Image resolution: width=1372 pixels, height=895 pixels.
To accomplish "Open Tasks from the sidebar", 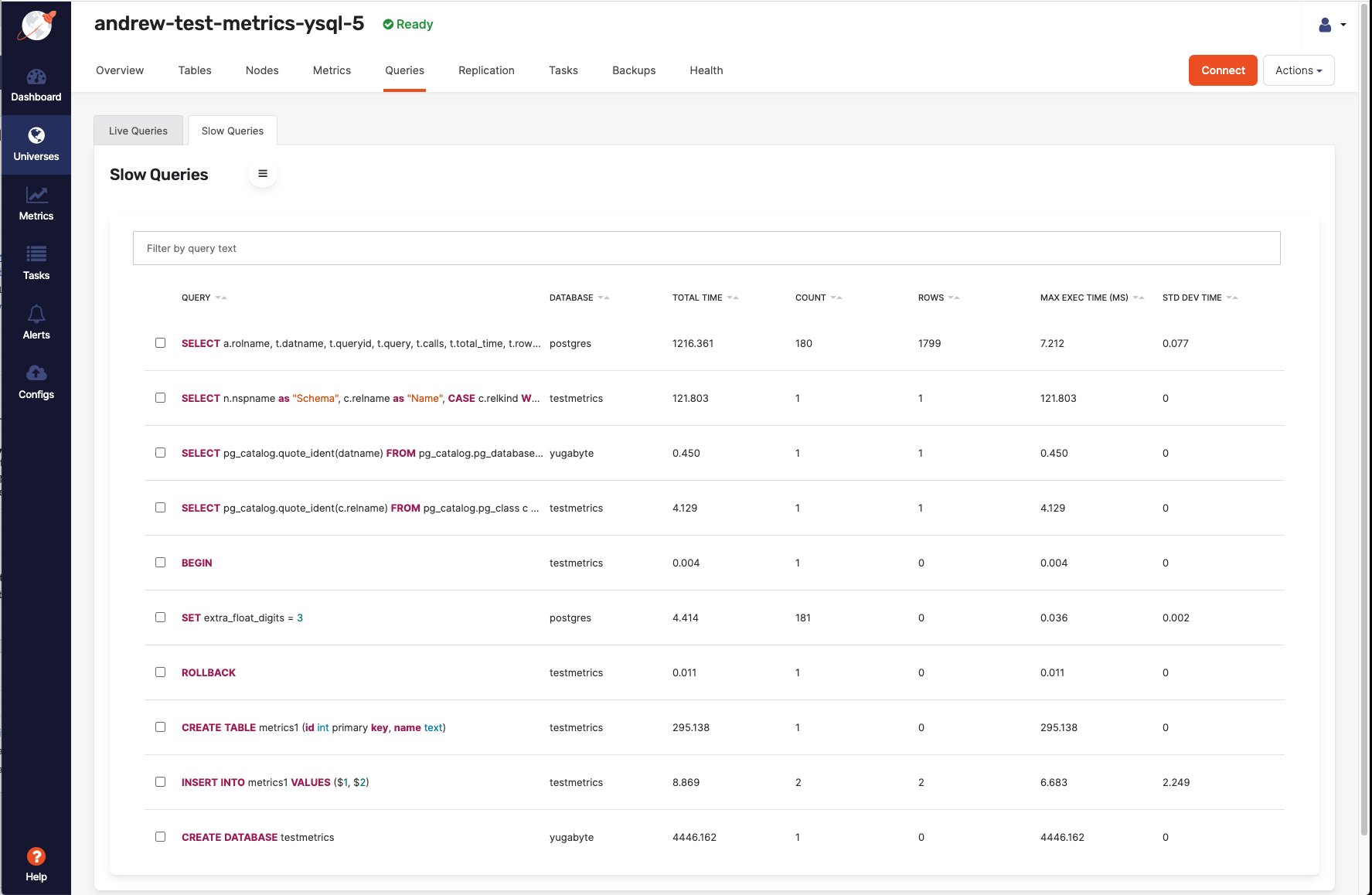I will 36,264.
